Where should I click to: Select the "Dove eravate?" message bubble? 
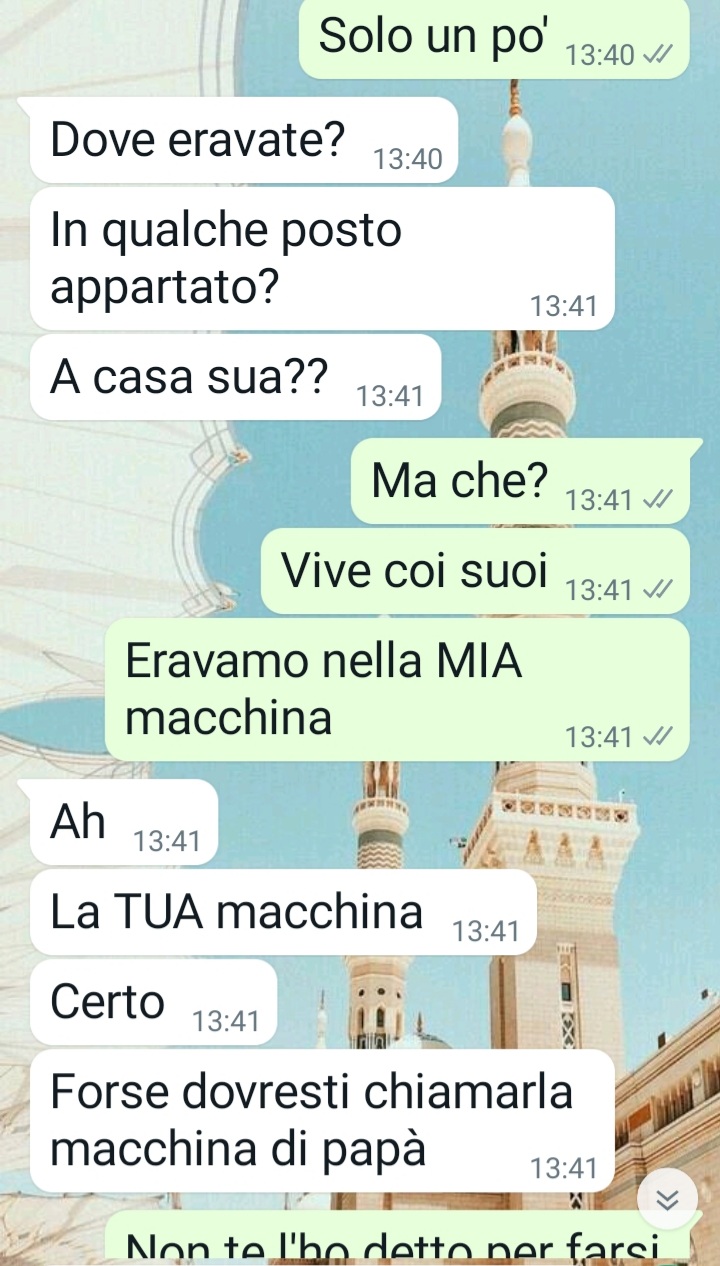tap(243, 141)
